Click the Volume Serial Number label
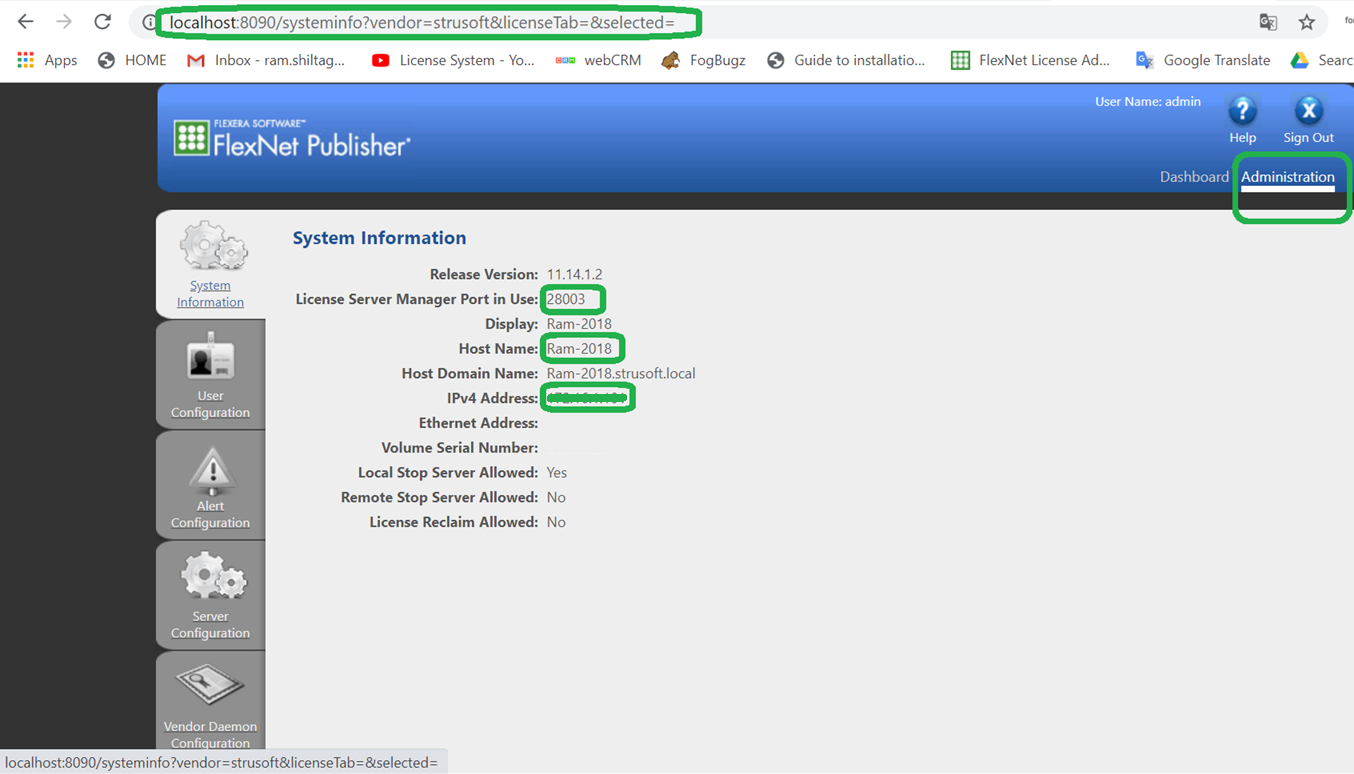The width and height of the screenshot is (1354, 774). (x=460, y=448)
